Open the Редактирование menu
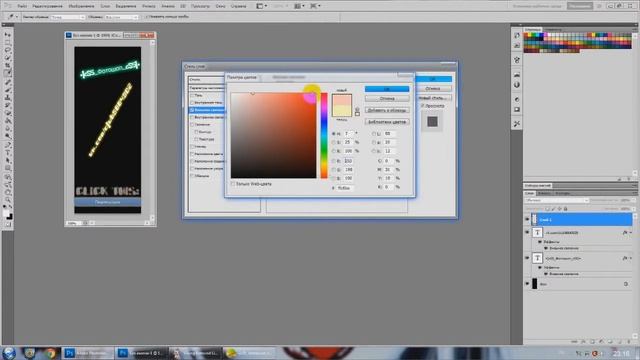This screenshot has width=640, height=360. [x=47, y=6]
